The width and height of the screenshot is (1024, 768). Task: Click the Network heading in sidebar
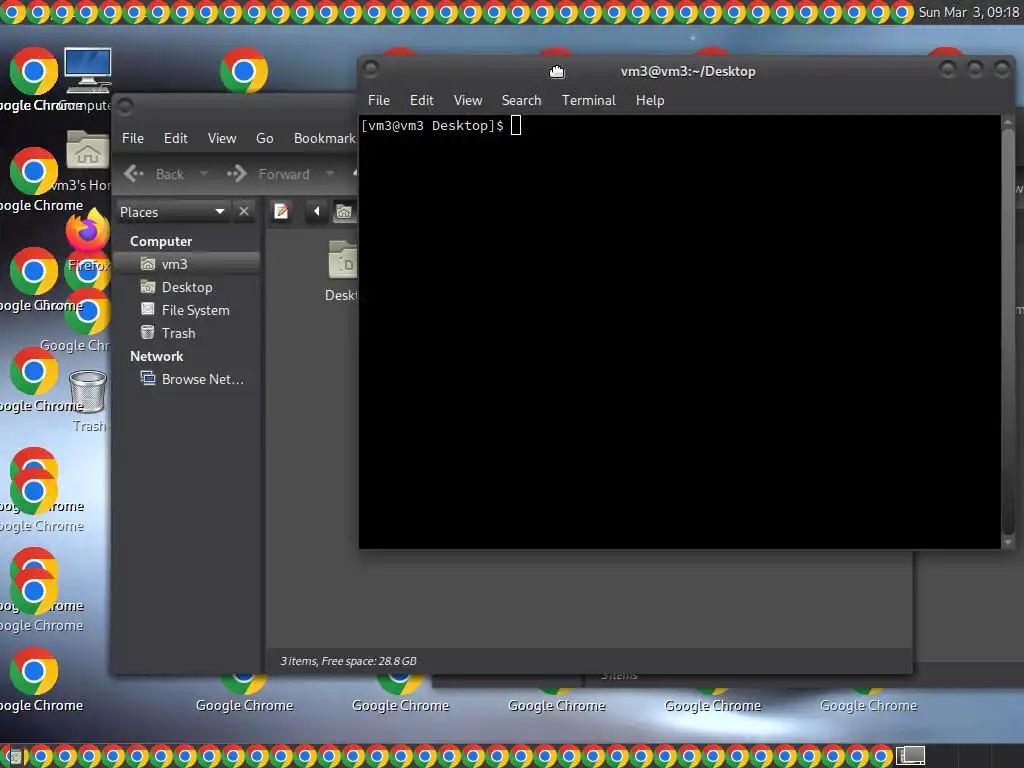pos(157,357)
